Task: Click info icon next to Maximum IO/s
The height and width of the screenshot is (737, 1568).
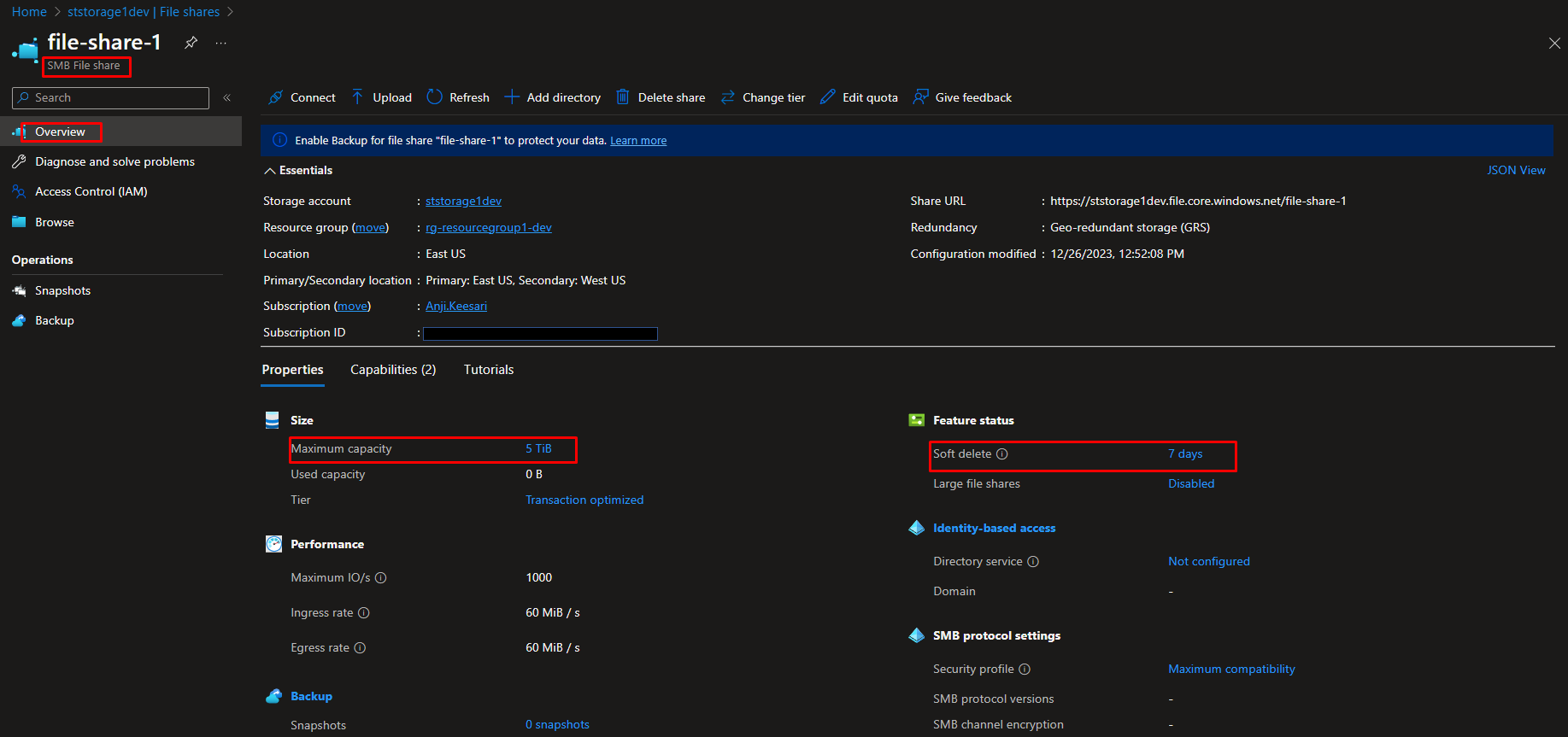Action: click(x=381, y=578)
